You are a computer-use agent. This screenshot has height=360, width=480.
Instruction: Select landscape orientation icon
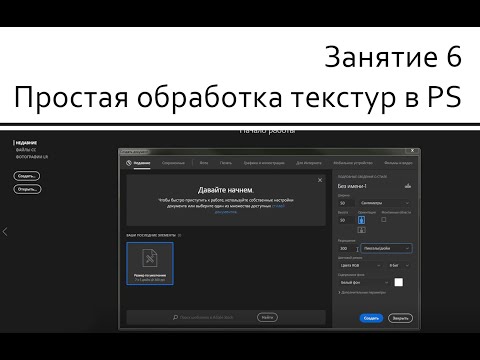[x=361, y=230]
